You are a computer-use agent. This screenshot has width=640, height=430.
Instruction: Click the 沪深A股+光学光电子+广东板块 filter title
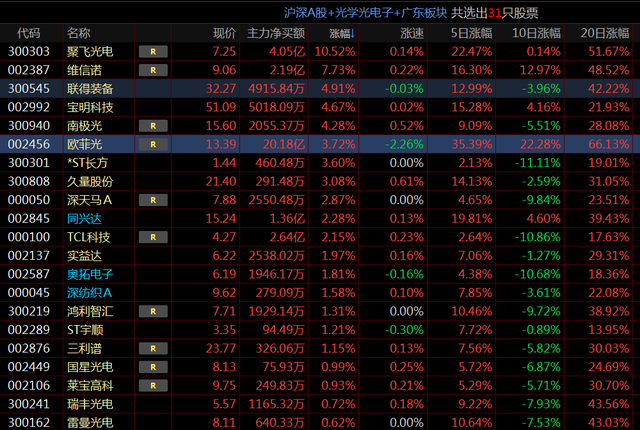point(362,12)
